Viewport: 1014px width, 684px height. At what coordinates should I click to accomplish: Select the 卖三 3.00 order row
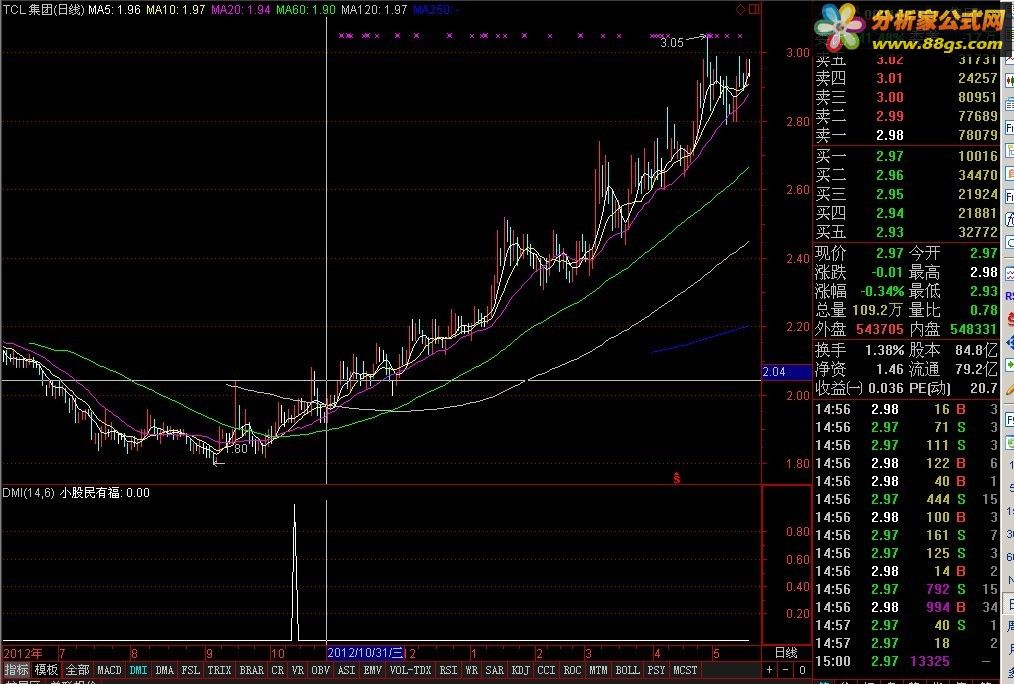[907, 97]
